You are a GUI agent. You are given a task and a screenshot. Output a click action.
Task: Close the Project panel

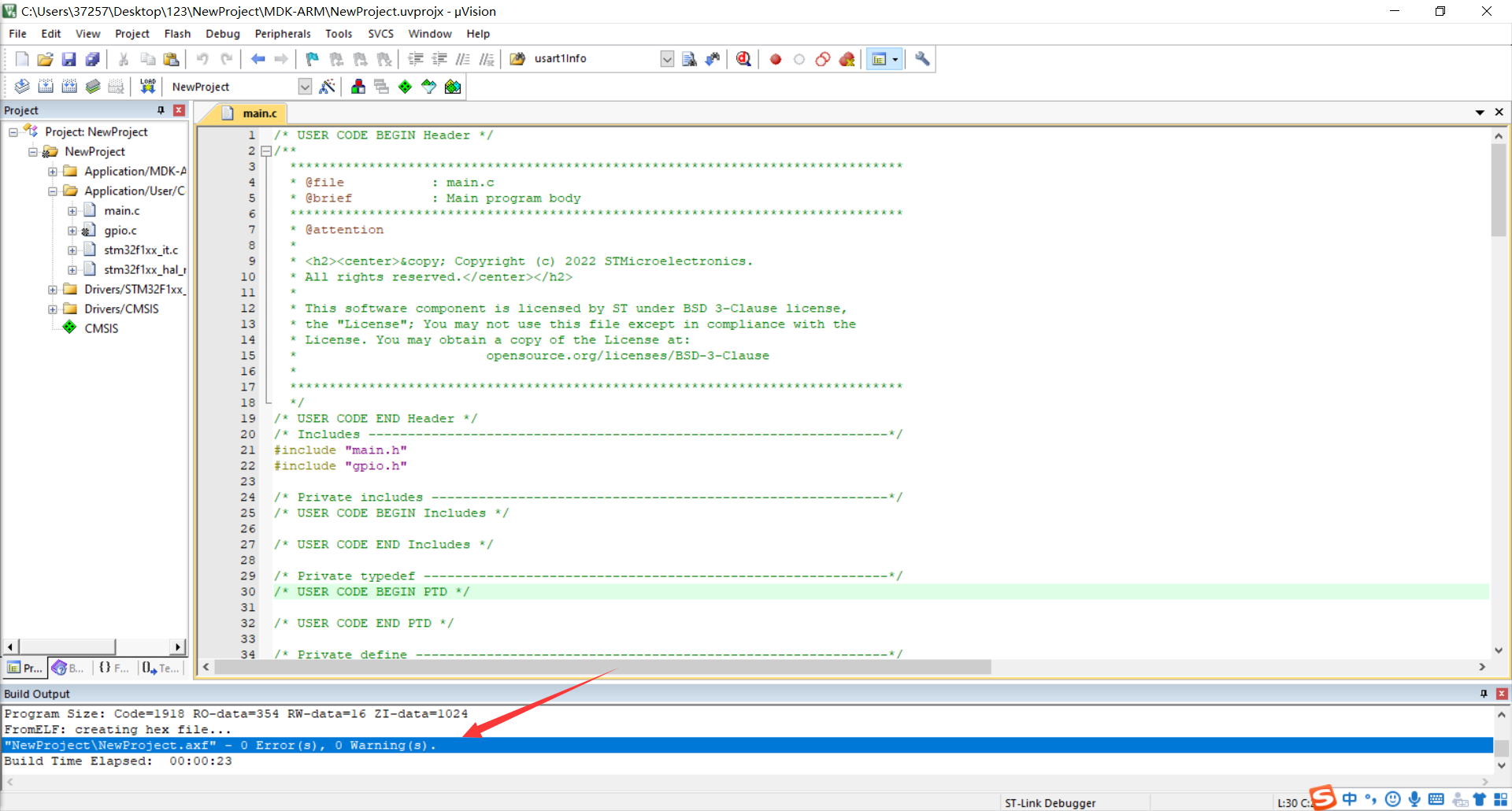[x=180, y=110]
